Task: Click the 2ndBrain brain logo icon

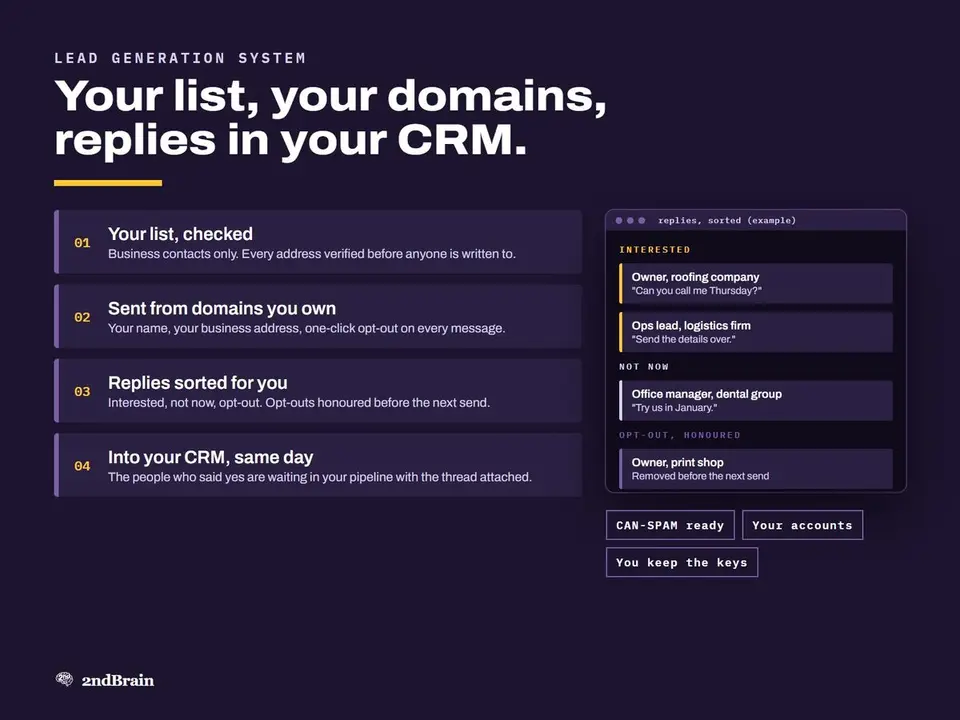Action: pyautogui.click(x=64, y=679)
